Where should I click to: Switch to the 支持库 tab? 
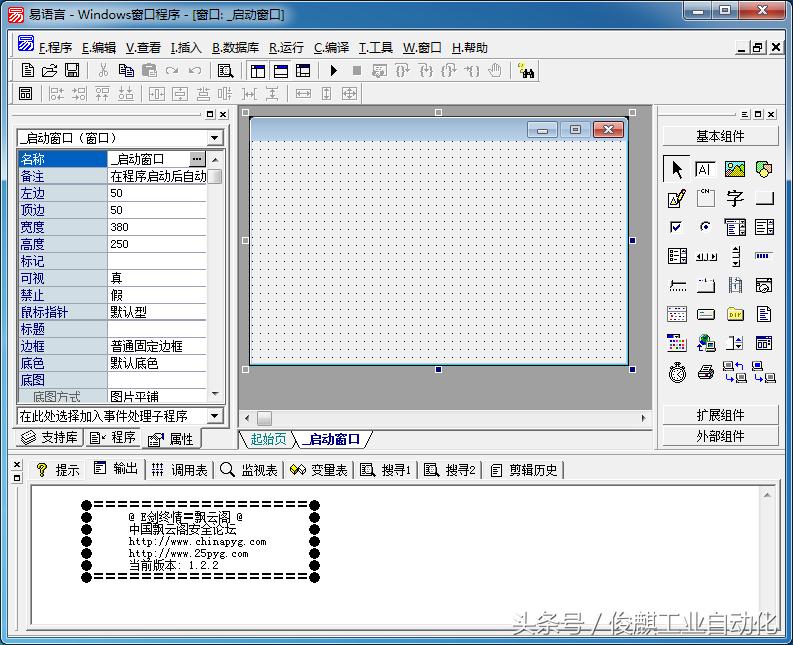[x=50, y=438]
